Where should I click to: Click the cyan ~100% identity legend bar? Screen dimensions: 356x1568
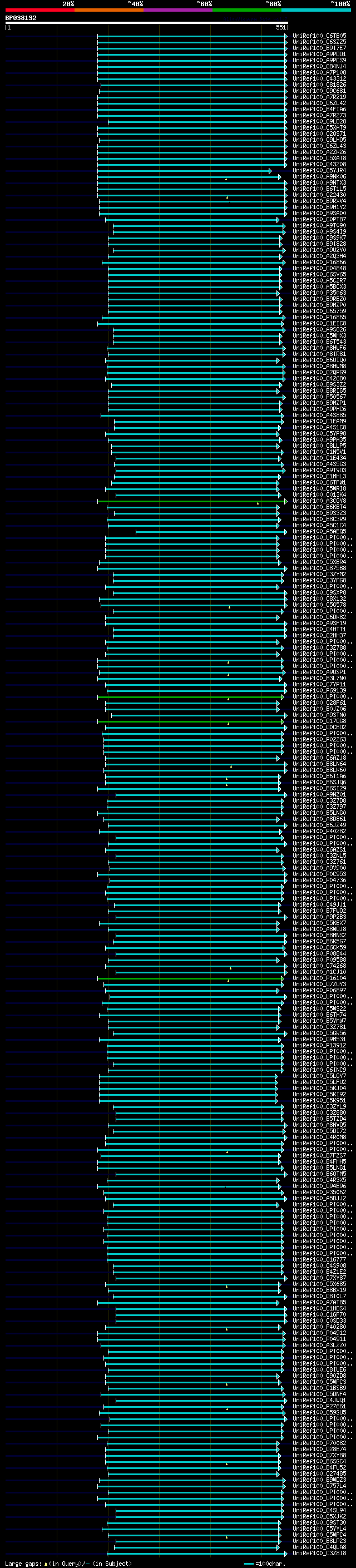[317, 10]
